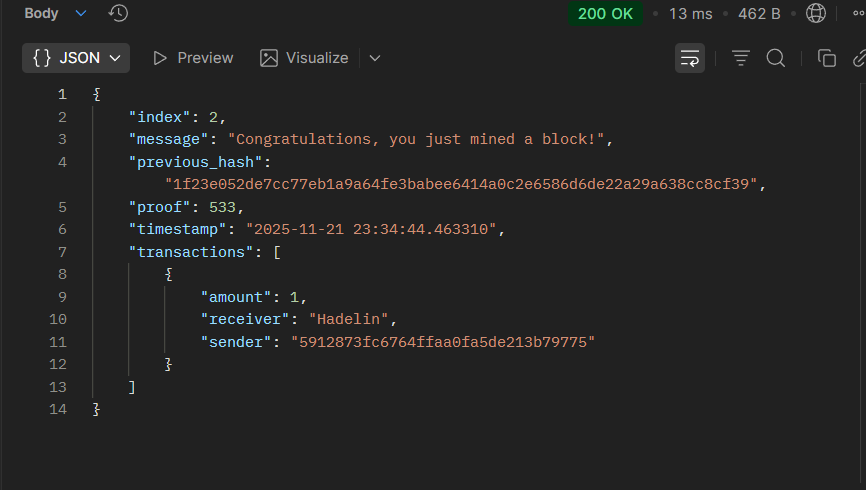Switch to the Visualize view
The height and width of the screenshot is (490, 866).
coord(304,58)
